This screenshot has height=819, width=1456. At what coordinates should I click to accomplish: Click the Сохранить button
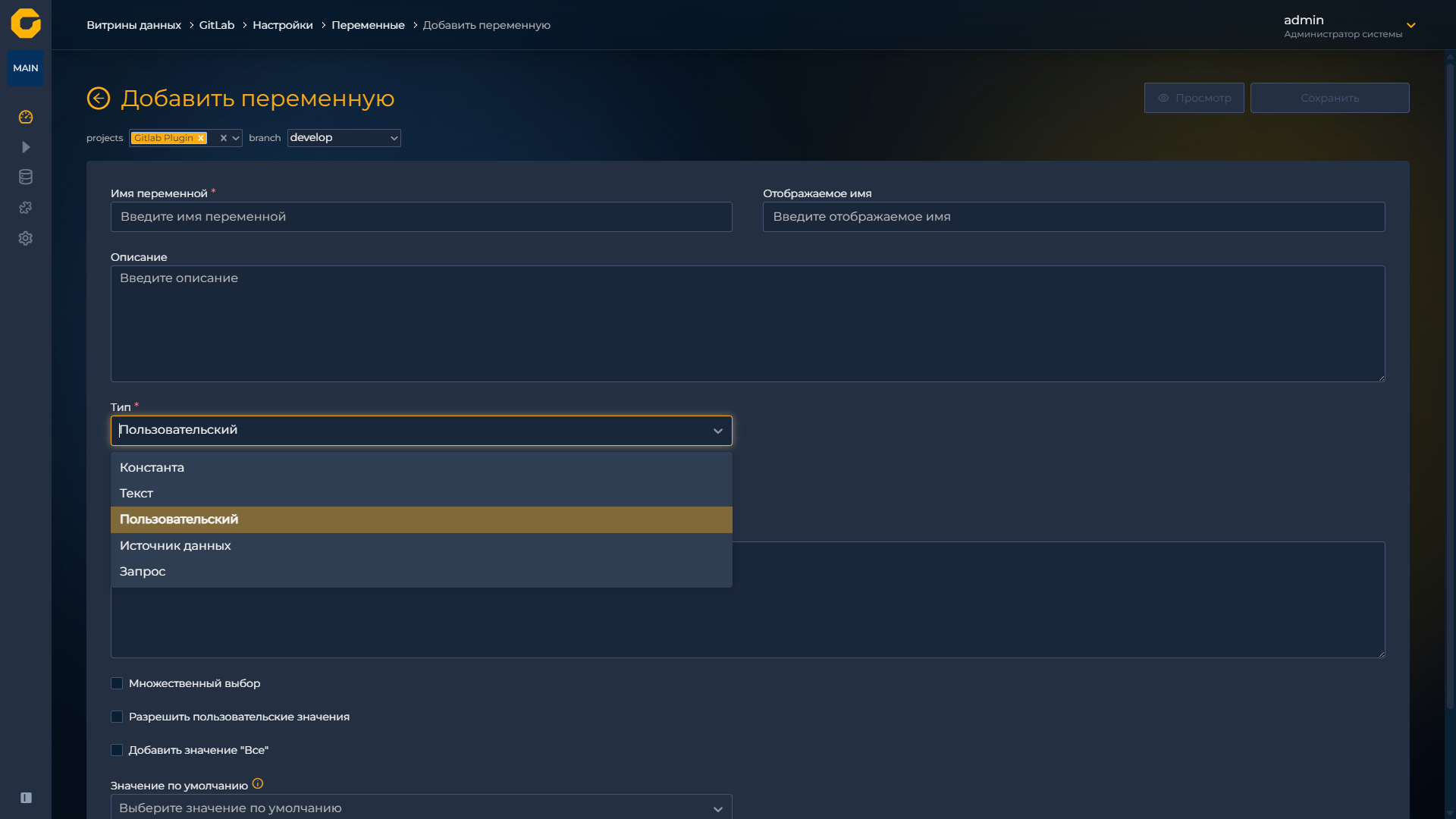(1329, 98)
